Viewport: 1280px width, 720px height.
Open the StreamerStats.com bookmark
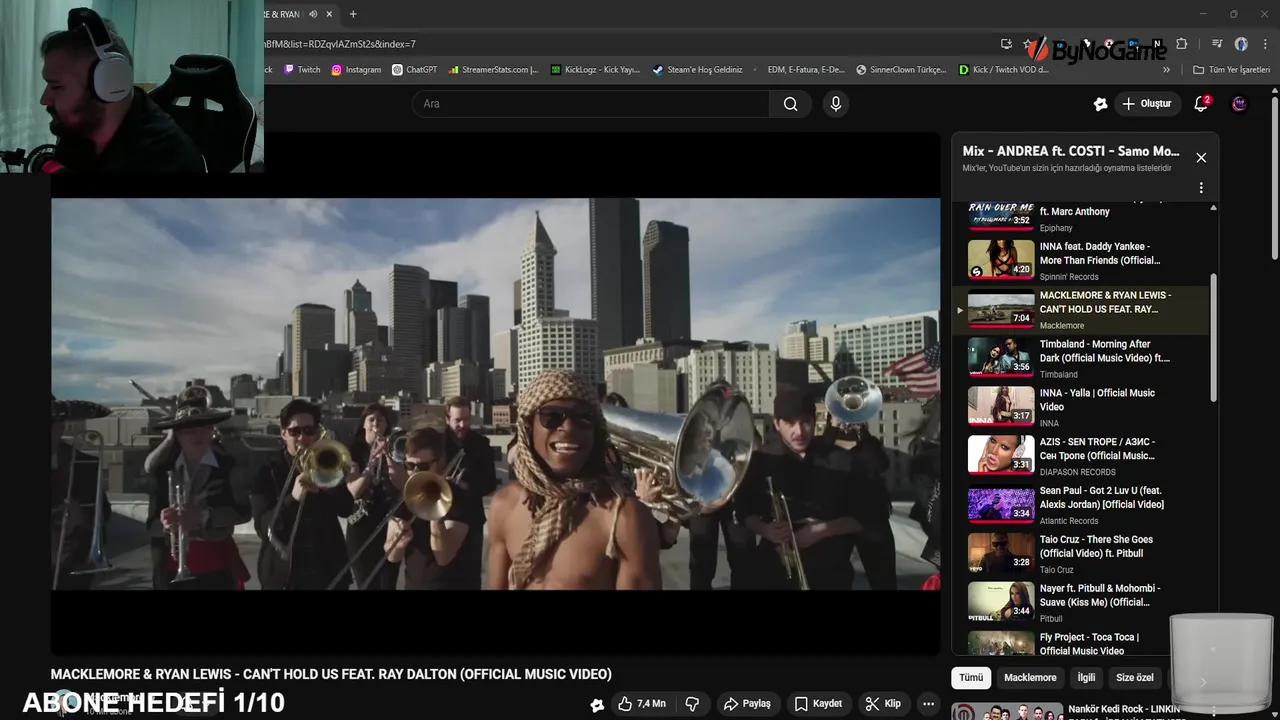coord(493,70)
